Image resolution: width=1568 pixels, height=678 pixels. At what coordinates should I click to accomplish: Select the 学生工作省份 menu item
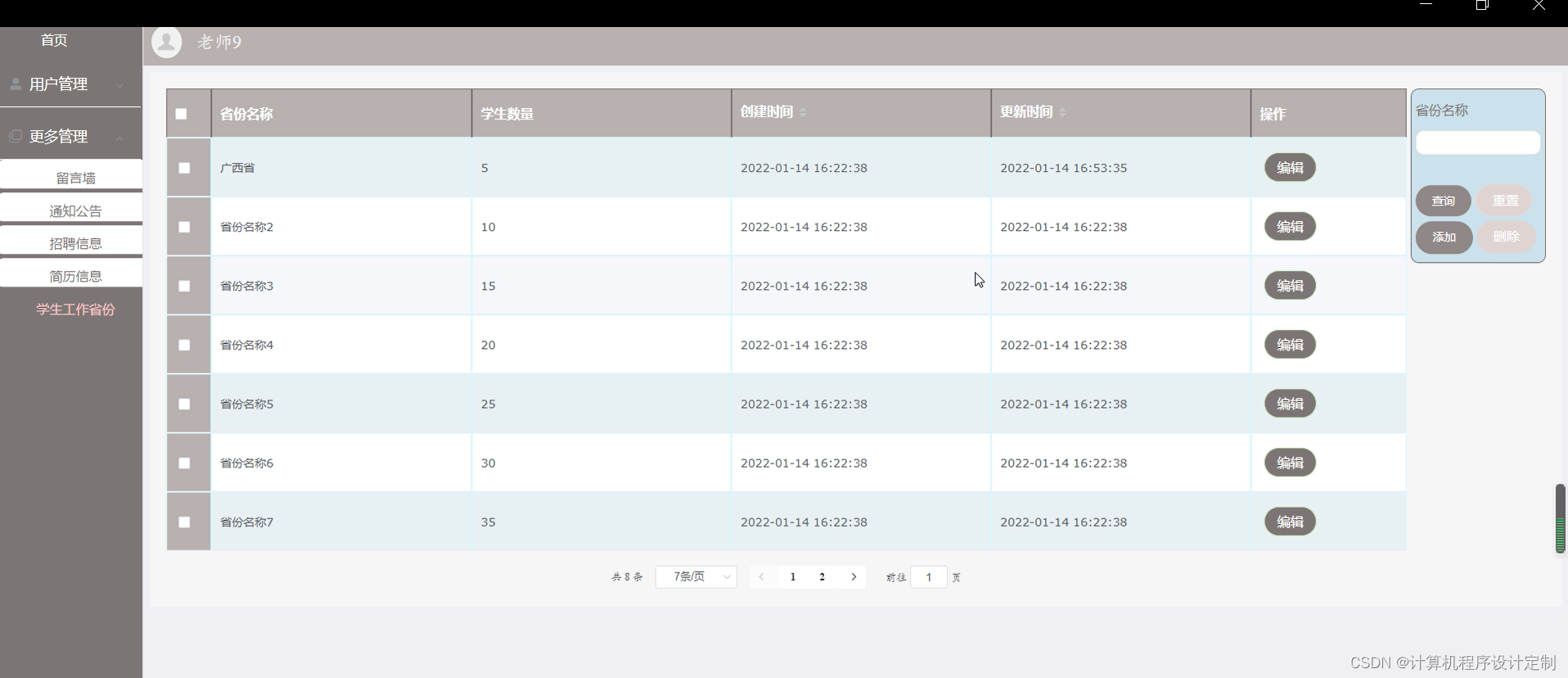tap(75, 310)
